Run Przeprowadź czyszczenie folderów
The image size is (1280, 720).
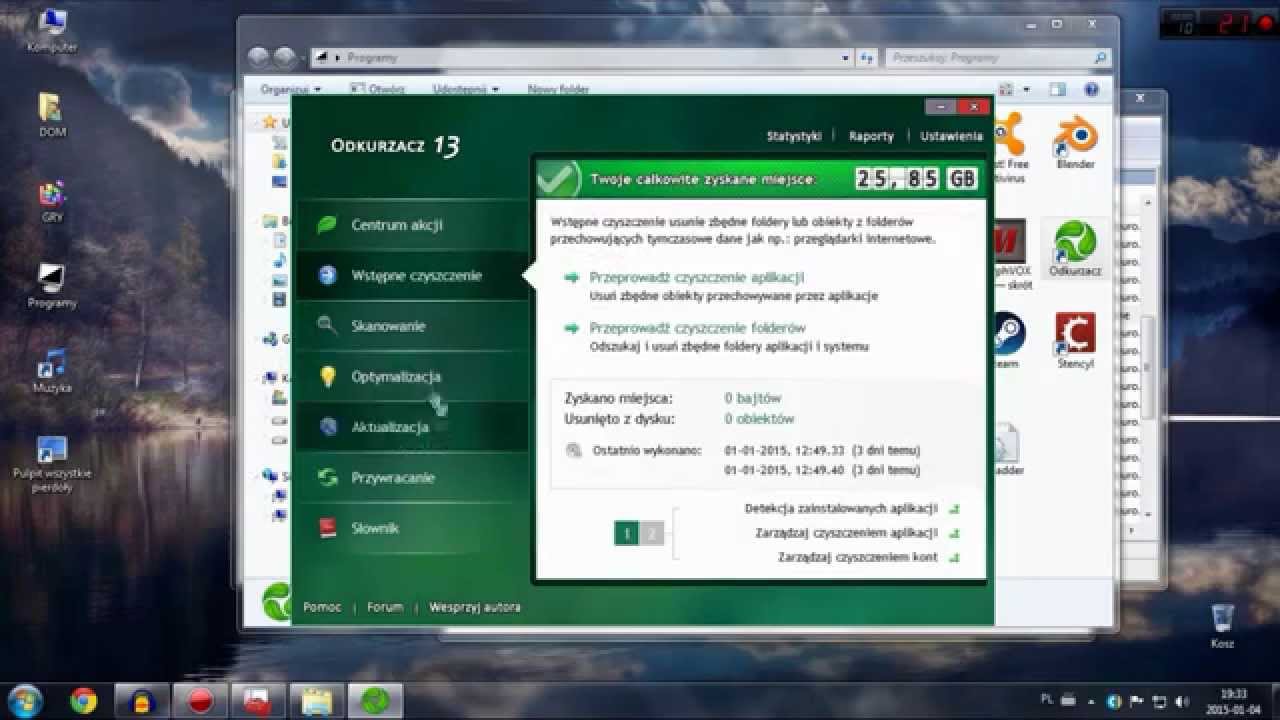pos(697,328)
